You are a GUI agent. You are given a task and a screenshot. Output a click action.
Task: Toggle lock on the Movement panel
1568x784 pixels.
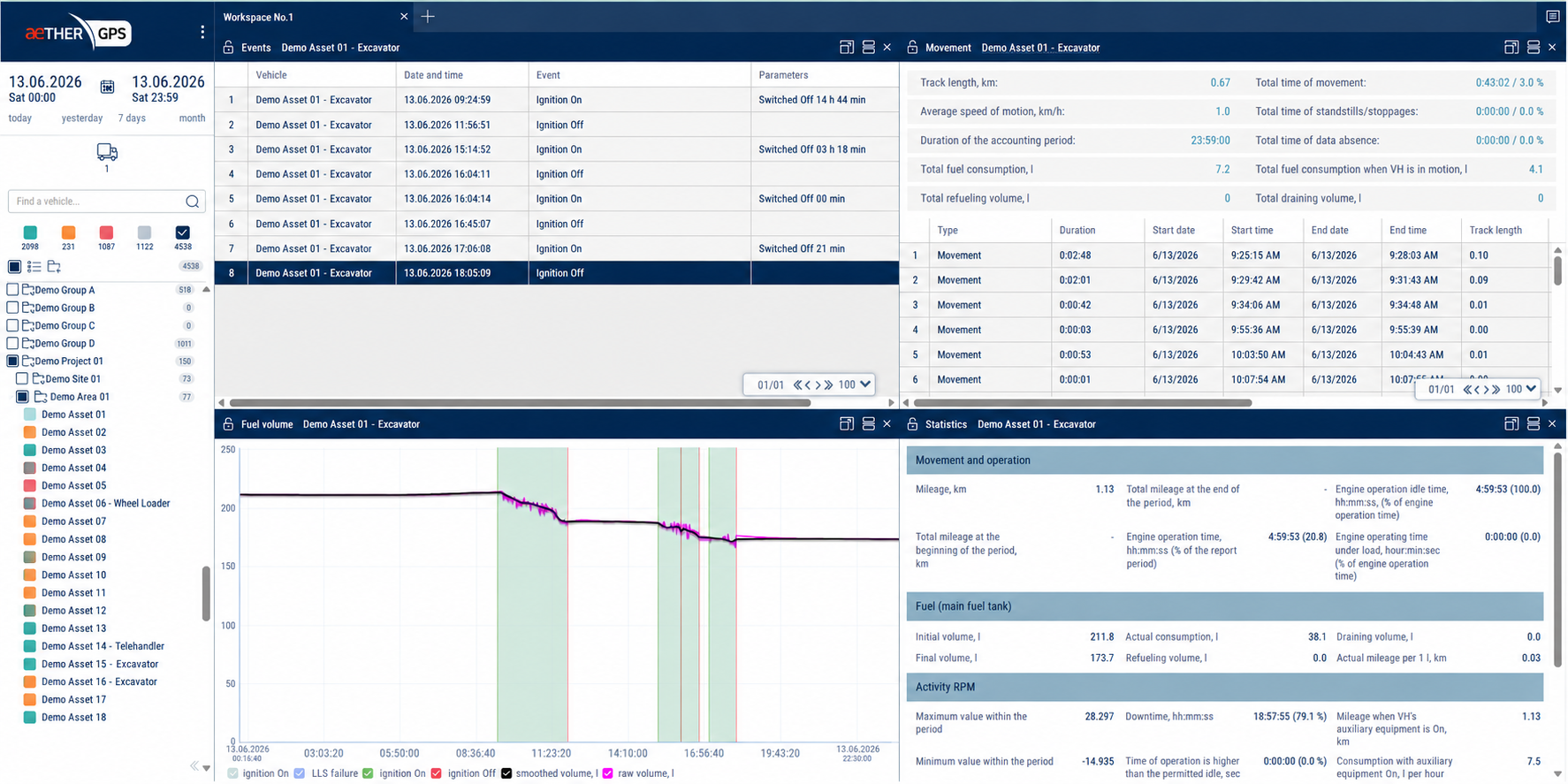pos(912,48)
